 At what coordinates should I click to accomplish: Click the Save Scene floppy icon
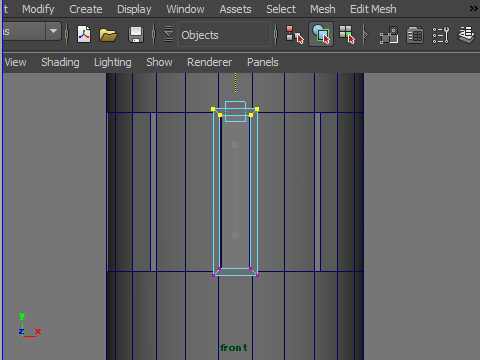pyautogui.click(x=136, y=35)
